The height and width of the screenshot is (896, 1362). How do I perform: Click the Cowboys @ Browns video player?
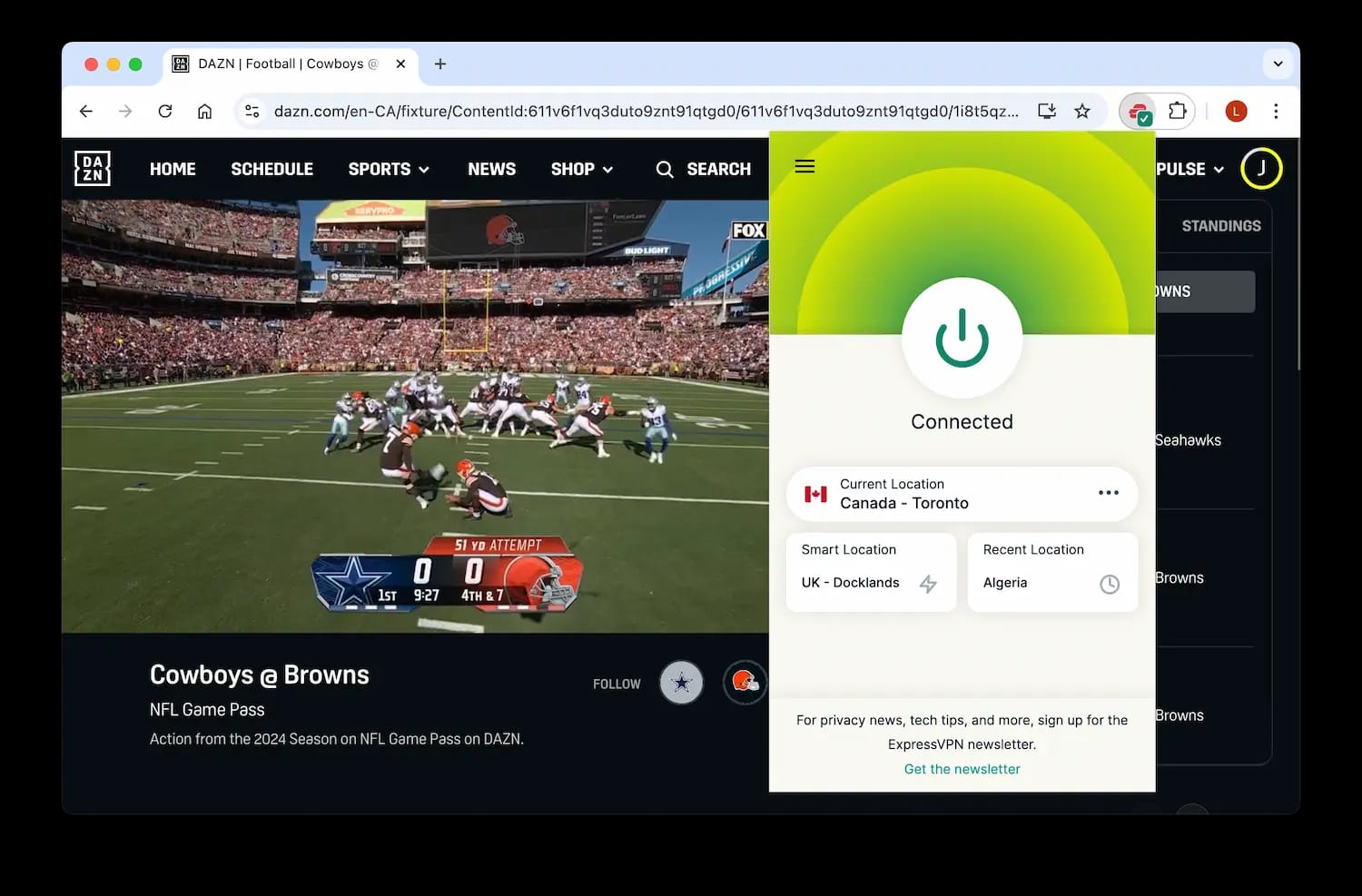click(x=415, y=416)
